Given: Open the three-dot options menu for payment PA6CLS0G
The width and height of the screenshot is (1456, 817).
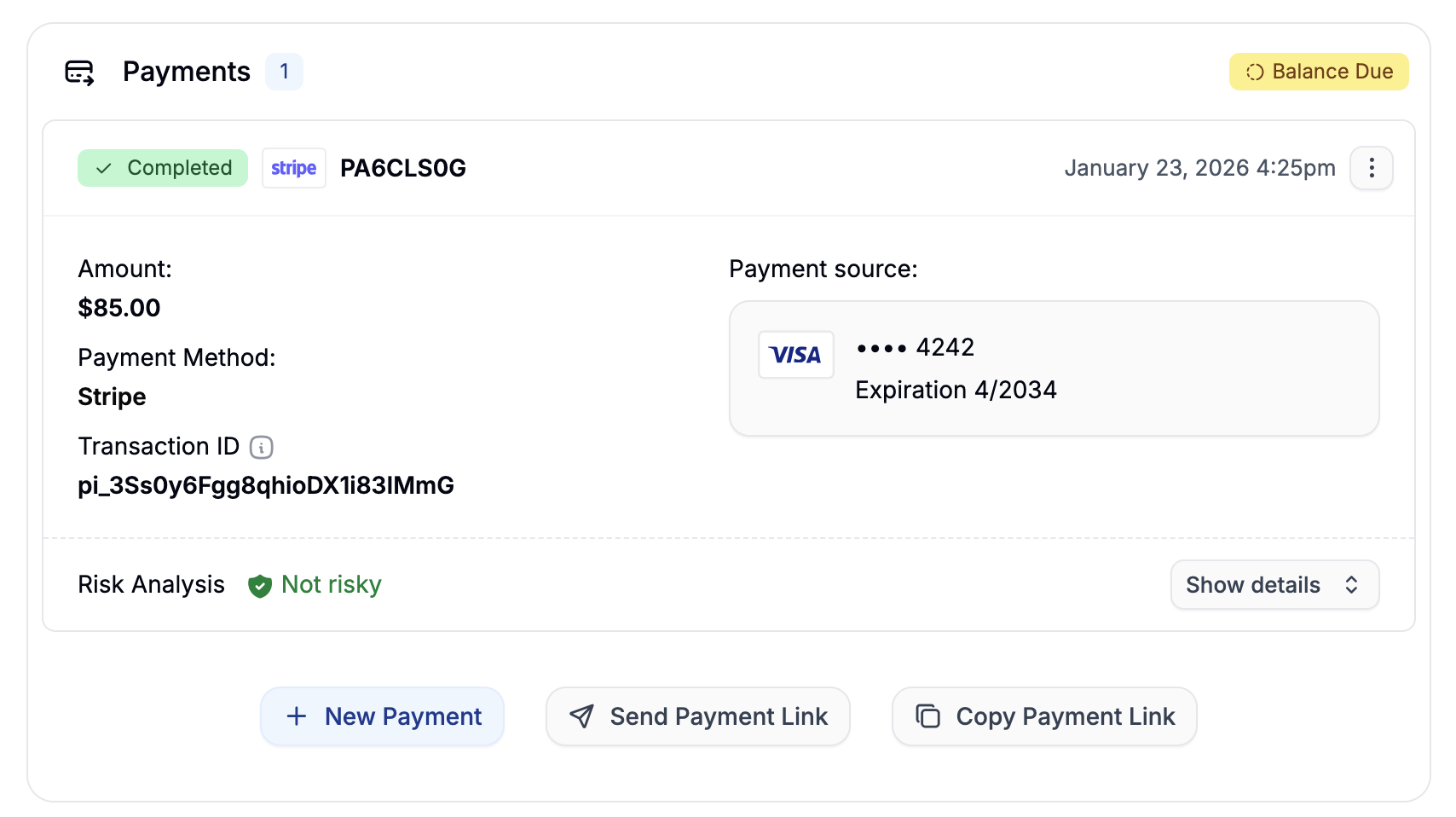Looking at the screenshot, I should [1371, 168].
